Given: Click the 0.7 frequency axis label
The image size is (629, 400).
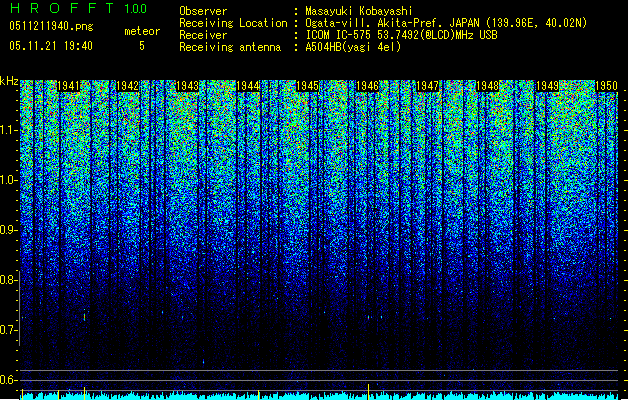Looking at the screenshot, I should coord(9,330).
